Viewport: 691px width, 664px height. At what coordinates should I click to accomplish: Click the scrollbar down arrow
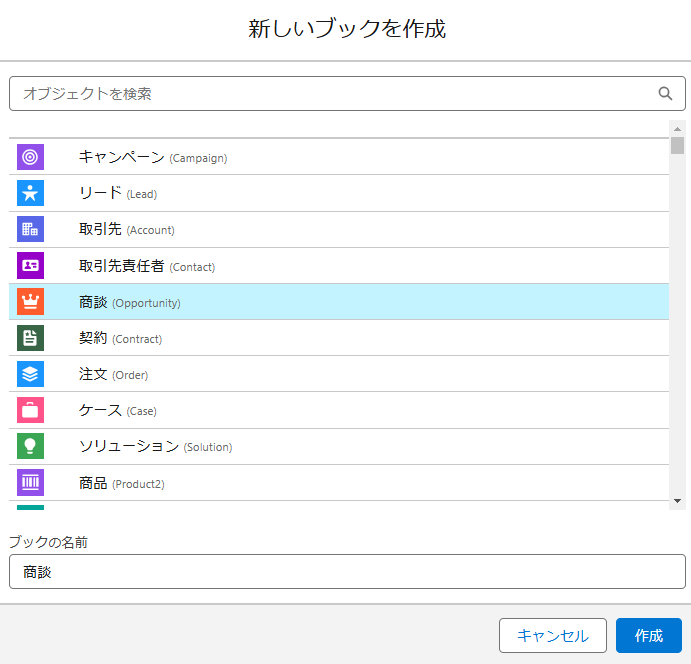pyautogui.click(x=677, y=501)
